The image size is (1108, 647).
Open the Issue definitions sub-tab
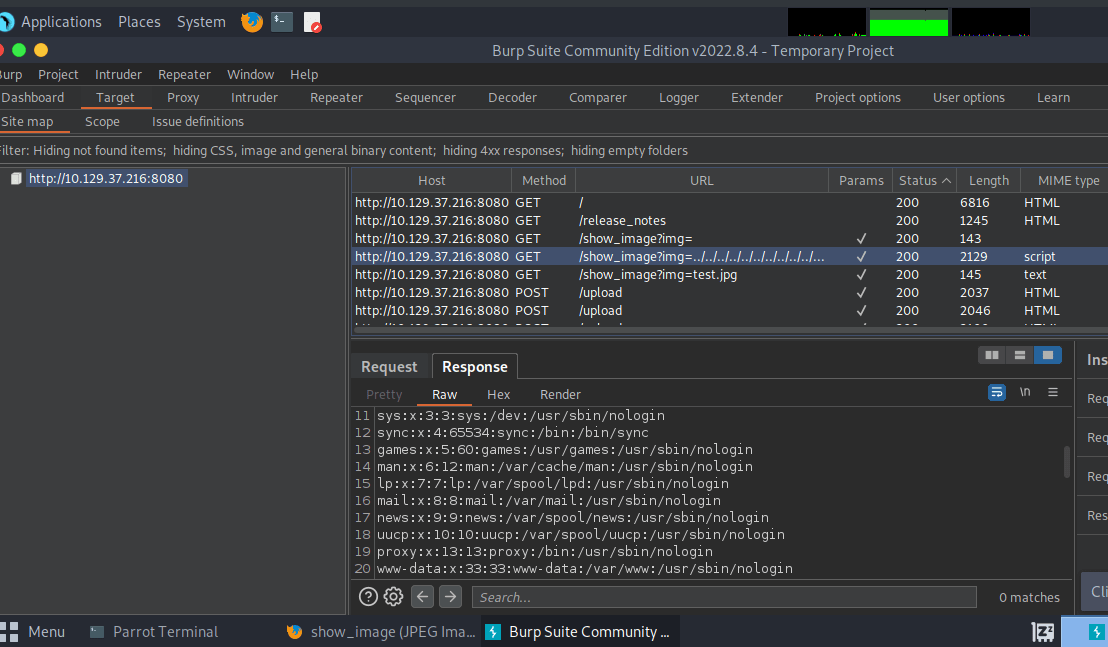coord(198,121)
